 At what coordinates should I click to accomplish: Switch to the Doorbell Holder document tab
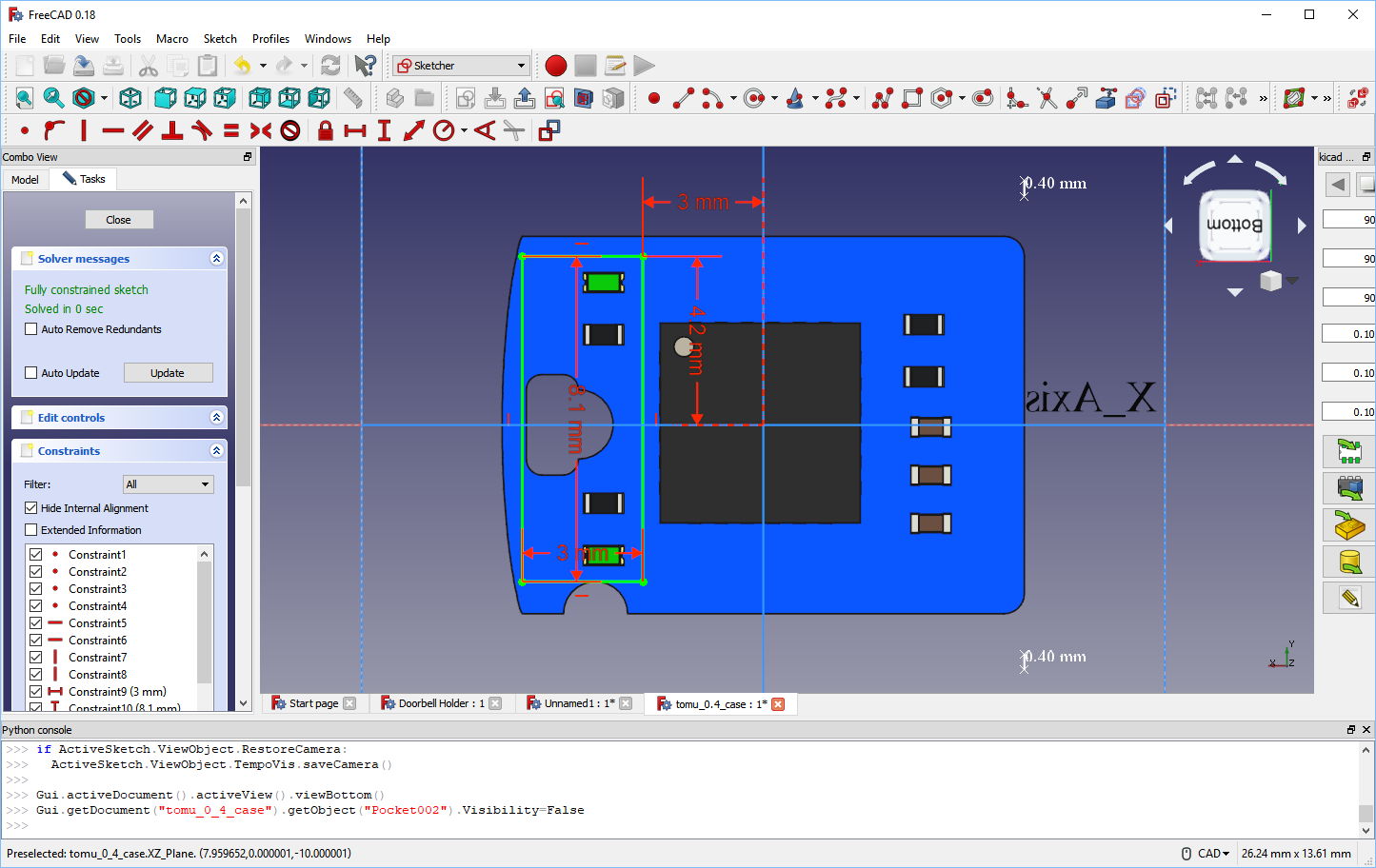point(441,703)
